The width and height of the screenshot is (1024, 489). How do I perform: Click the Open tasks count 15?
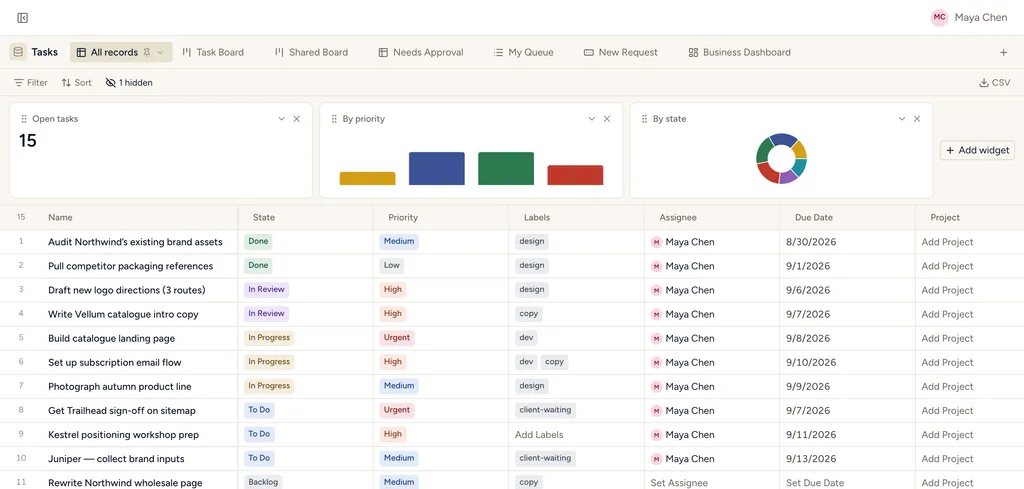tap(27, 140)
